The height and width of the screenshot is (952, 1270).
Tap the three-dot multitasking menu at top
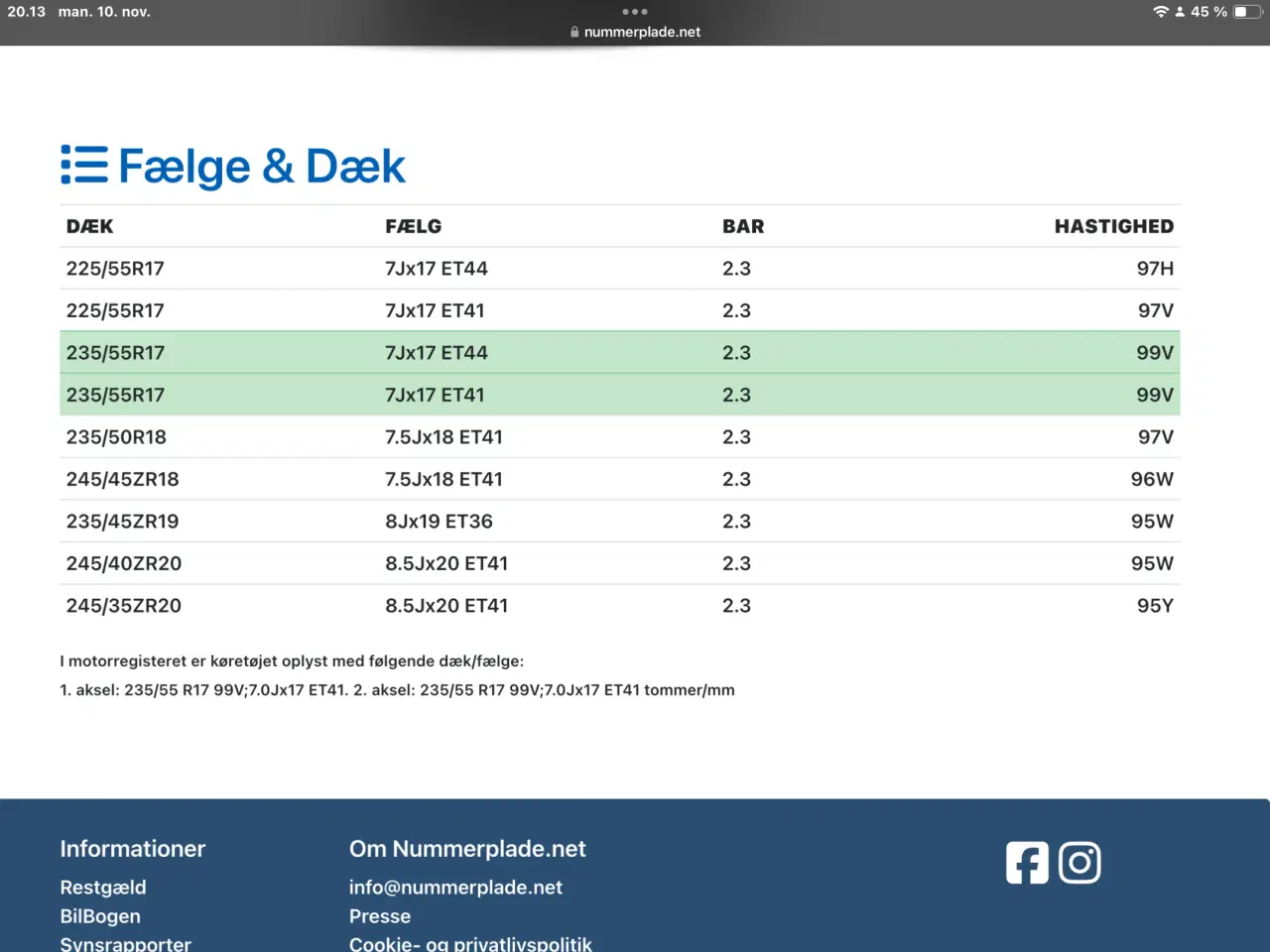coord(635,12)
